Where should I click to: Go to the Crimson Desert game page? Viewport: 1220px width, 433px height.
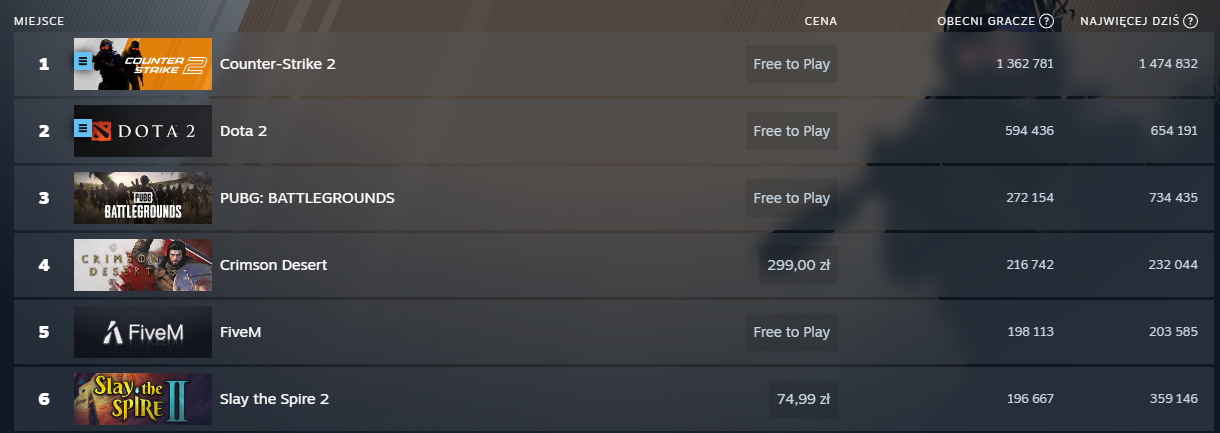[x=273, y=265]
